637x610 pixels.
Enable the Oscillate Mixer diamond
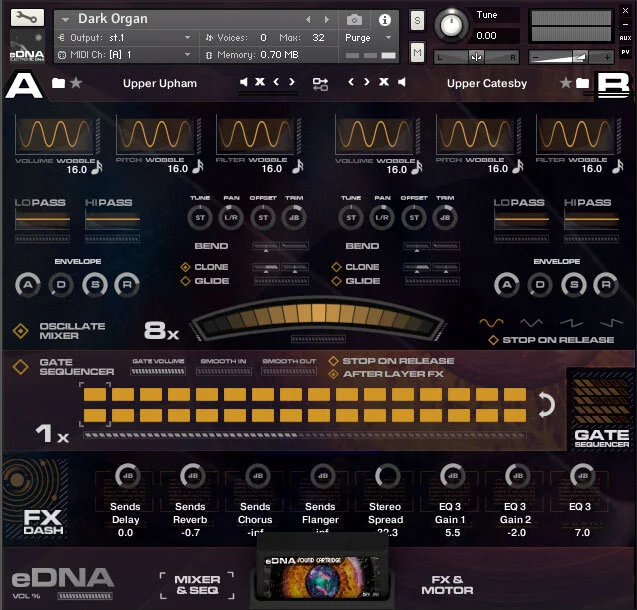[20, 331]
